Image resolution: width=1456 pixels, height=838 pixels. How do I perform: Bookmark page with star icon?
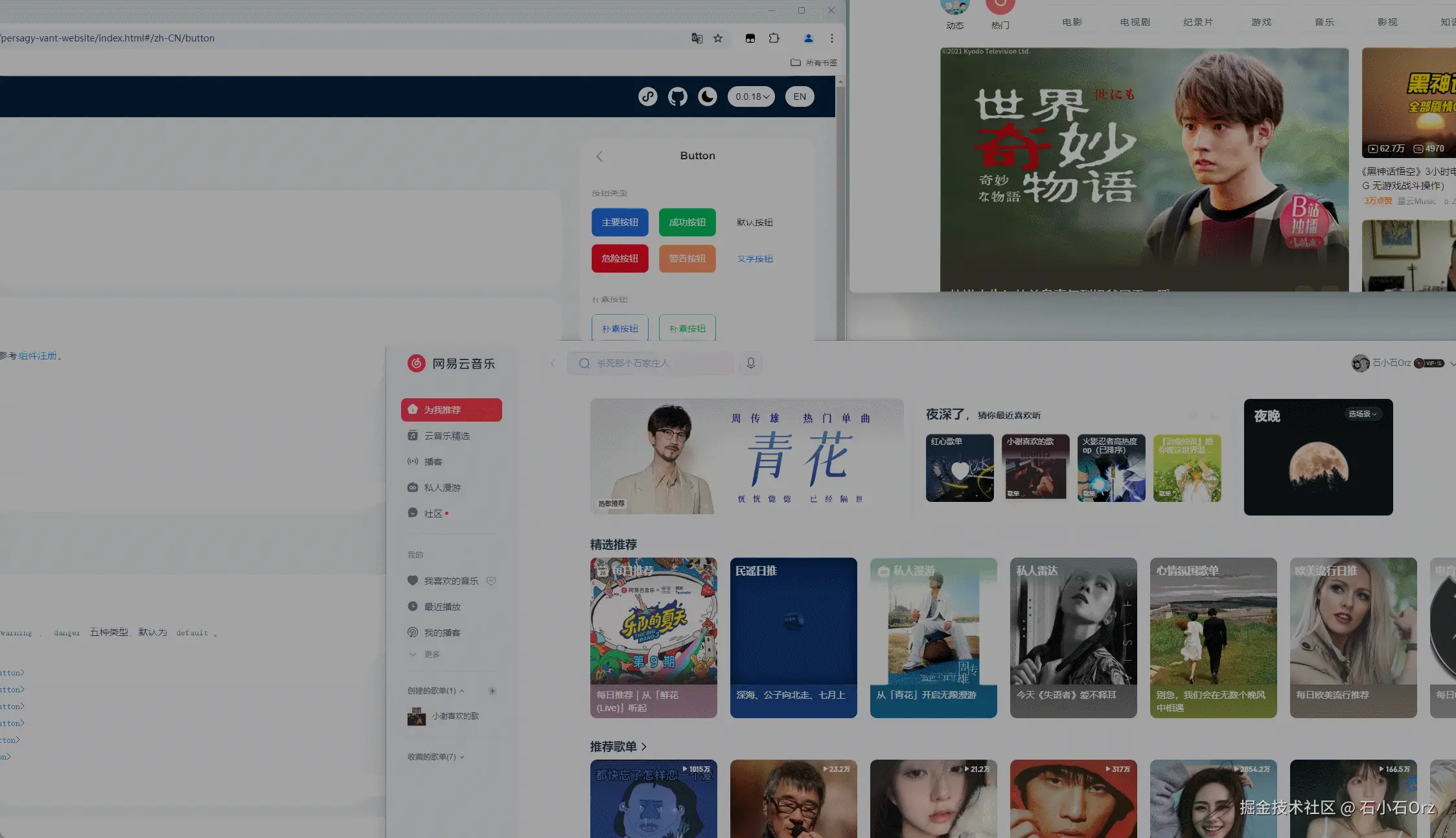(x=718, y=38)
